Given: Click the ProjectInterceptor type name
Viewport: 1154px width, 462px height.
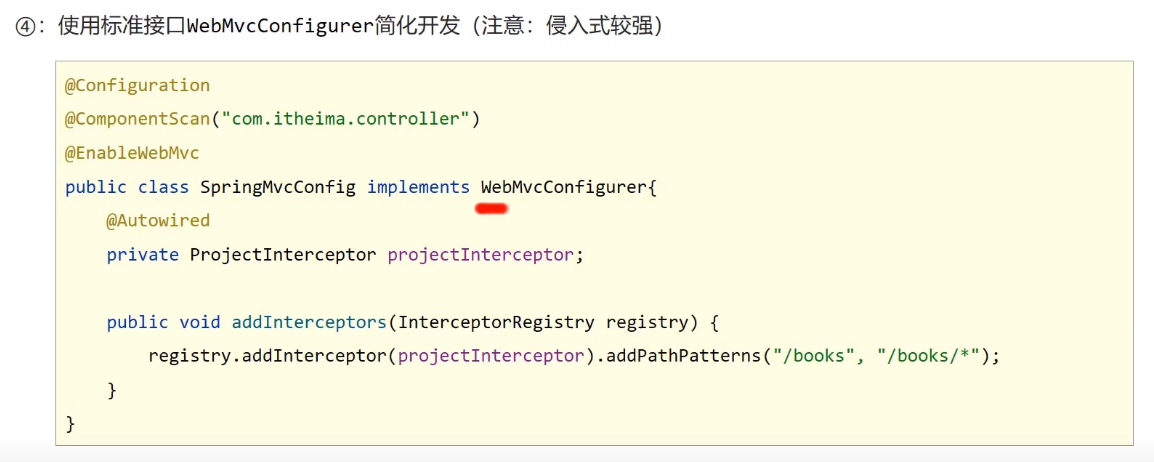Looking at the screenshot, I should pos(283,255).
